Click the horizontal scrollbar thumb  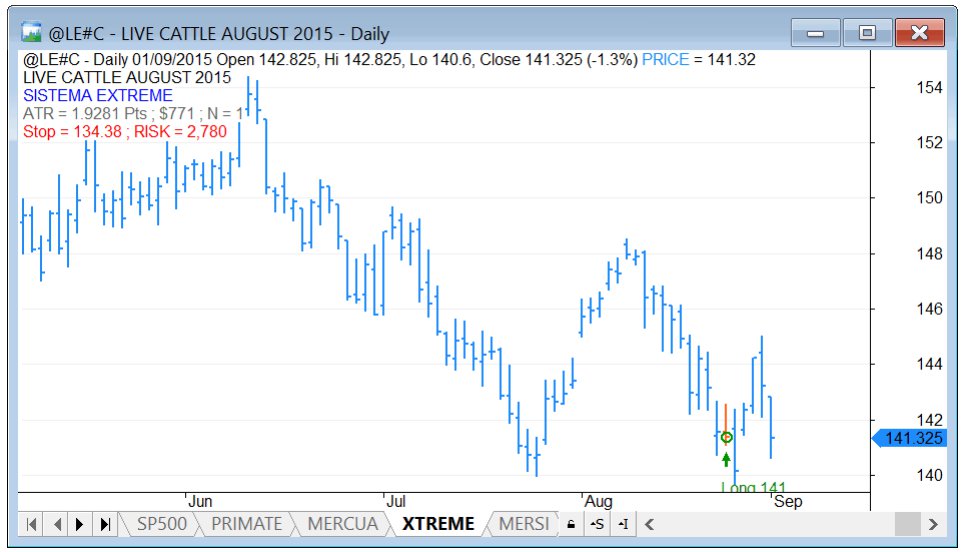point(907,524)
